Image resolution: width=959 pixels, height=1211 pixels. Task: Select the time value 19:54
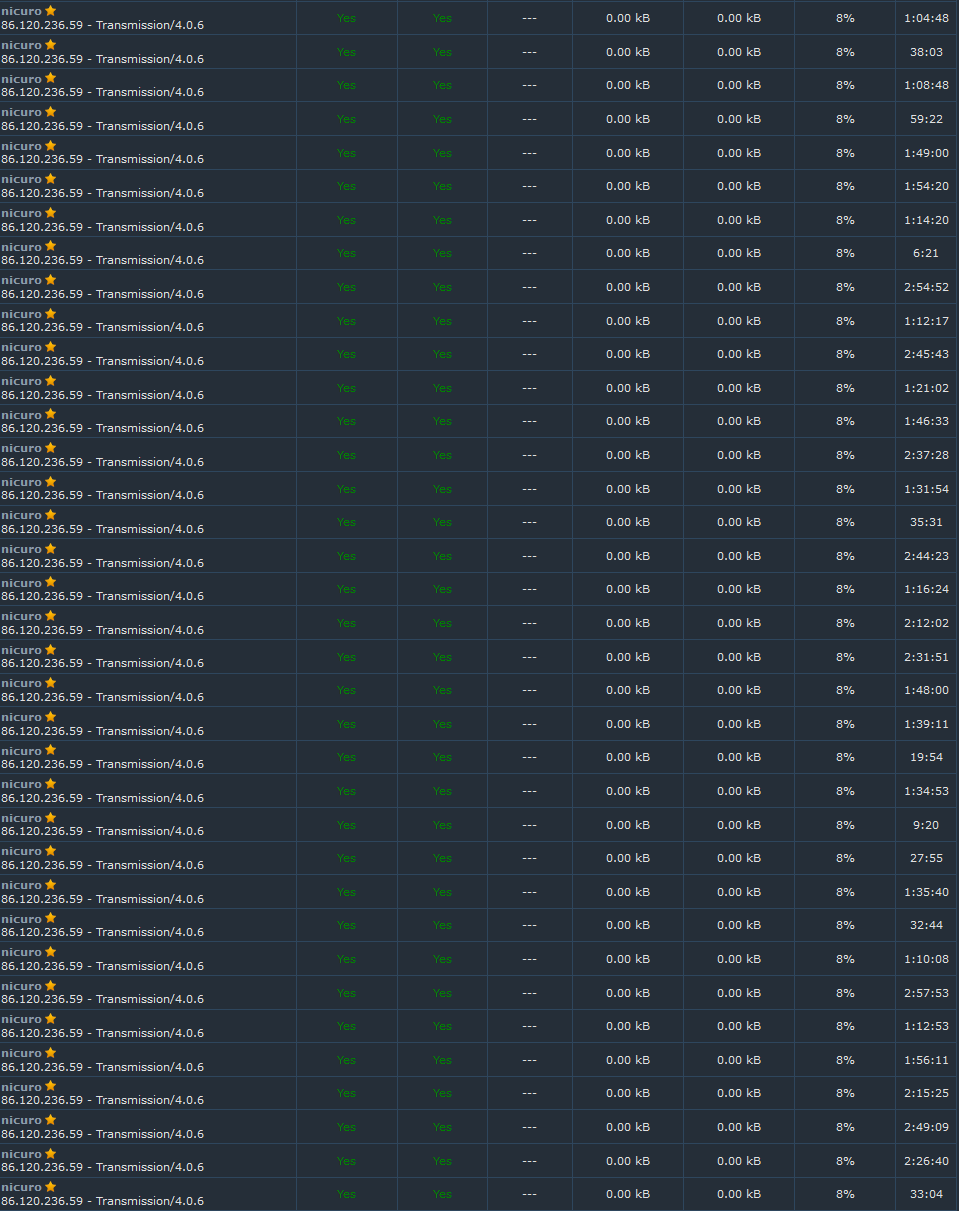(x=926, y=757)
